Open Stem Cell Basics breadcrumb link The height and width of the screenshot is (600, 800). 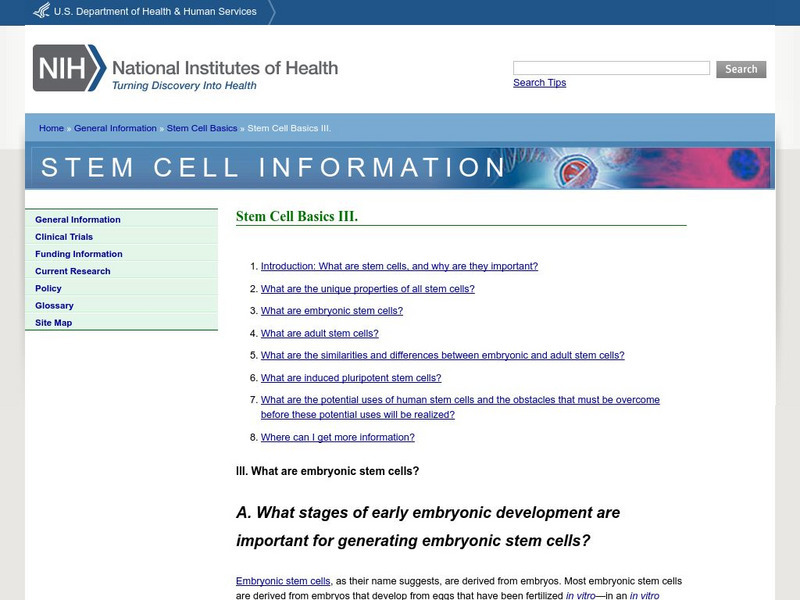coord(202,128)
